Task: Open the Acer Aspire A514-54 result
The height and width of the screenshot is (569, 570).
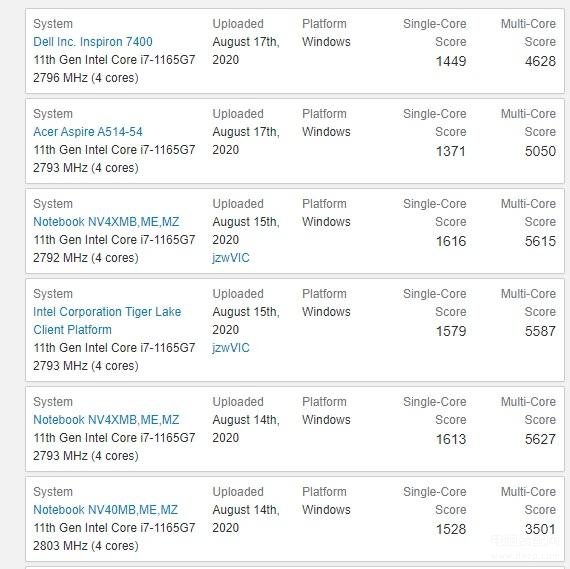Action: 88,132
